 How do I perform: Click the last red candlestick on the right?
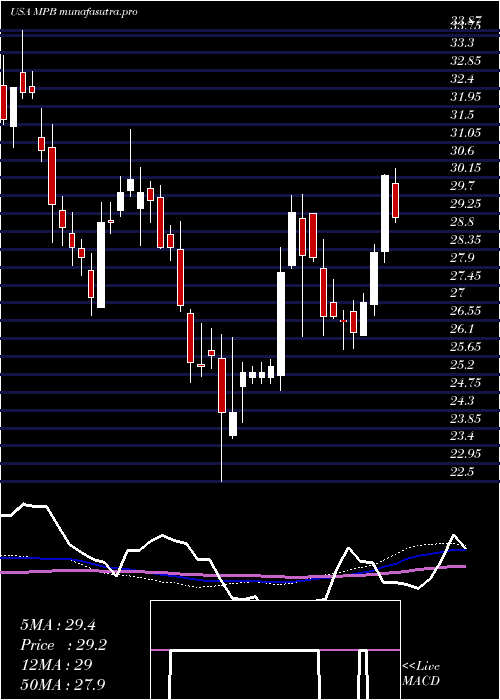(396, 200)
